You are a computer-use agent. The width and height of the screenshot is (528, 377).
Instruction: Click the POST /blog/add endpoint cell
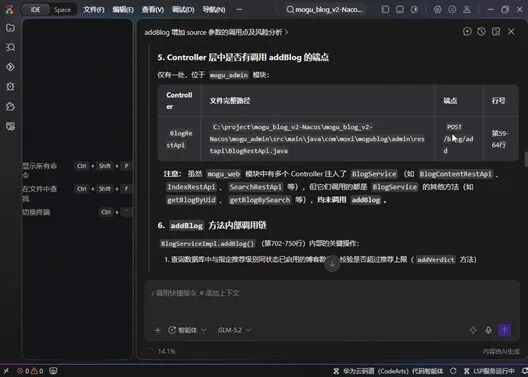tap(459, 139)
